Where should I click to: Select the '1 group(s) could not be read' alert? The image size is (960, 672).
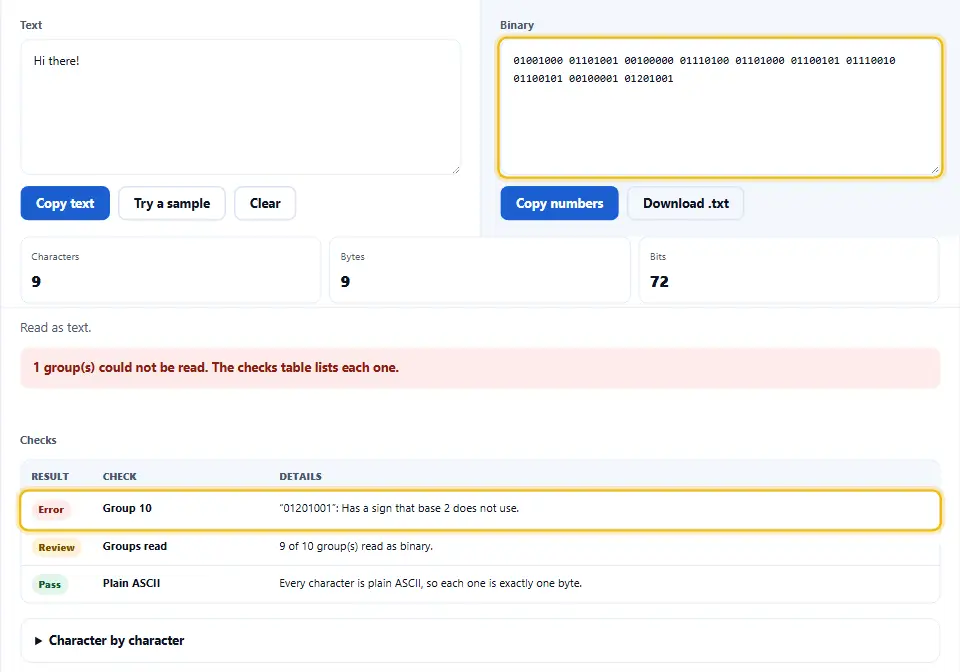point(480,368)
